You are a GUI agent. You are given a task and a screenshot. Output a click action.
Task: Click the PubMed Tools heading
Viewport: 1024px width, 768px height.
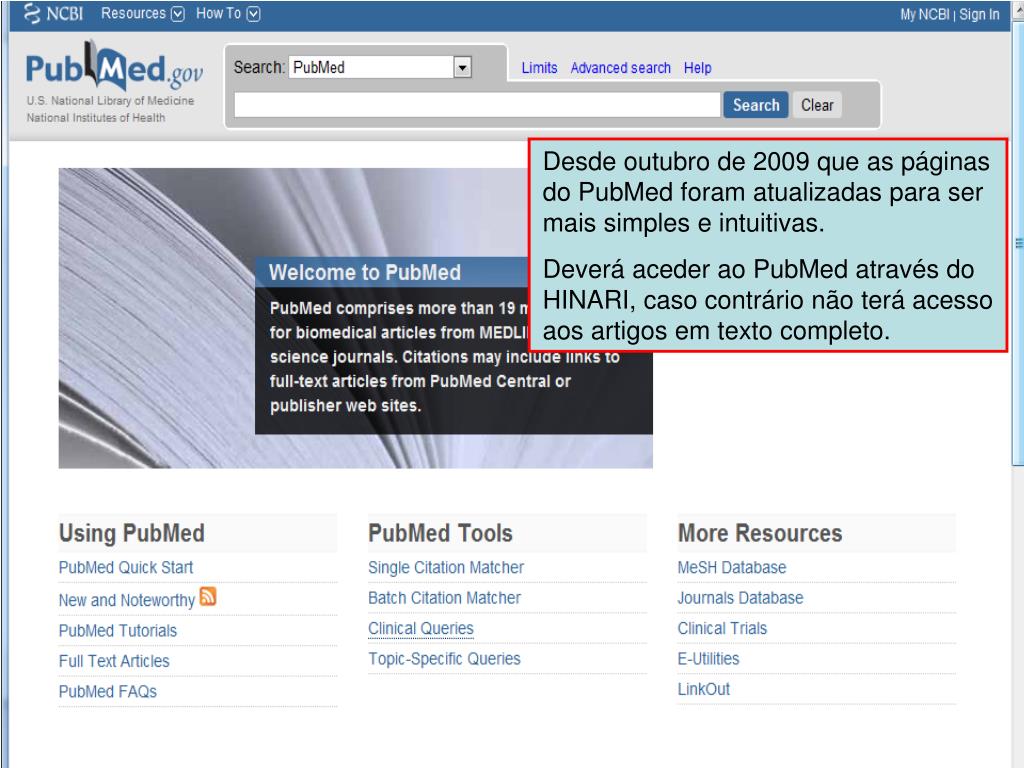pyautogui.click(x=441, y=533)
